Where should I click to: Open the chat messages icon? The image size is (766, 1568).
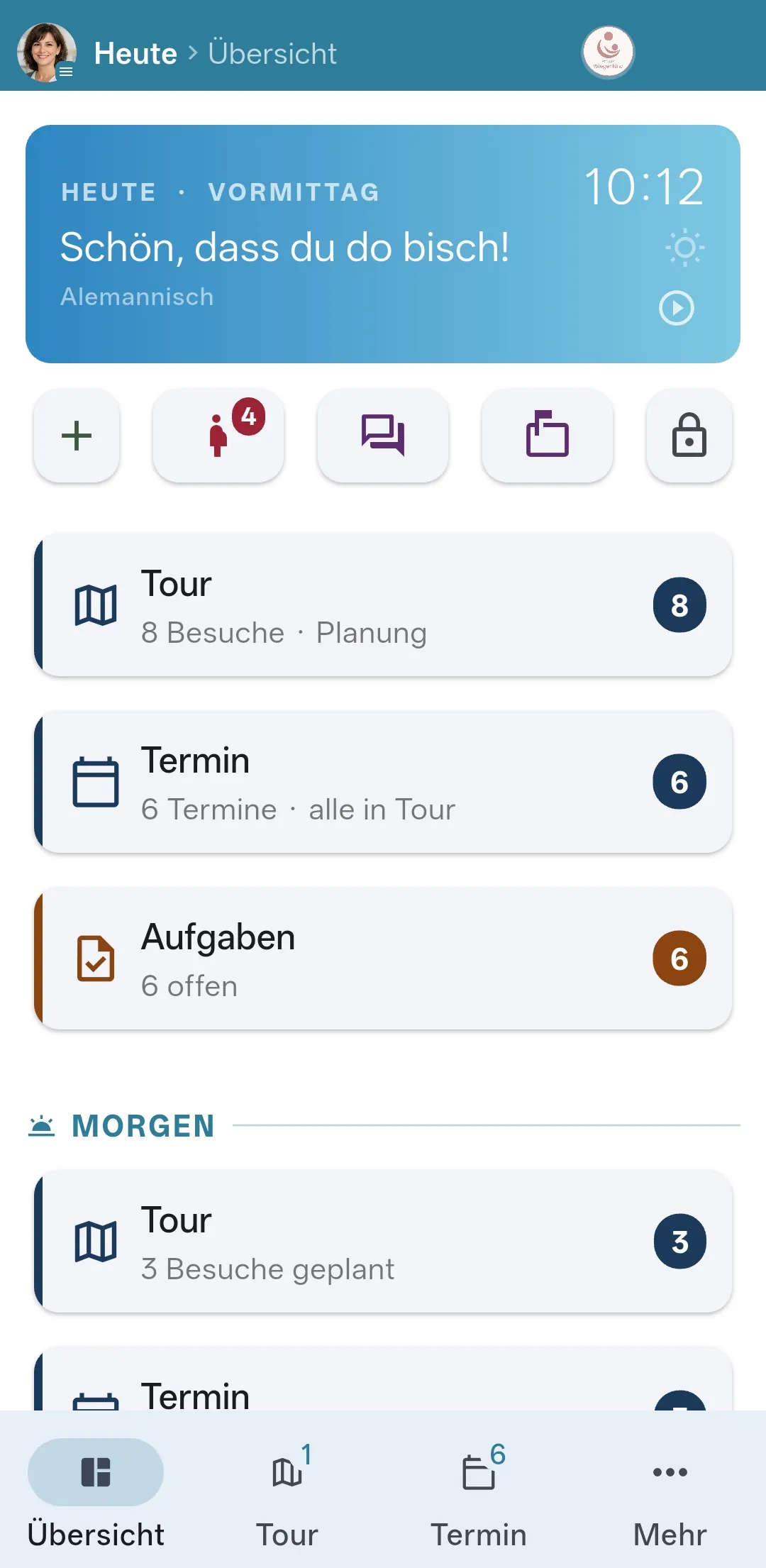tap(383, 436)
